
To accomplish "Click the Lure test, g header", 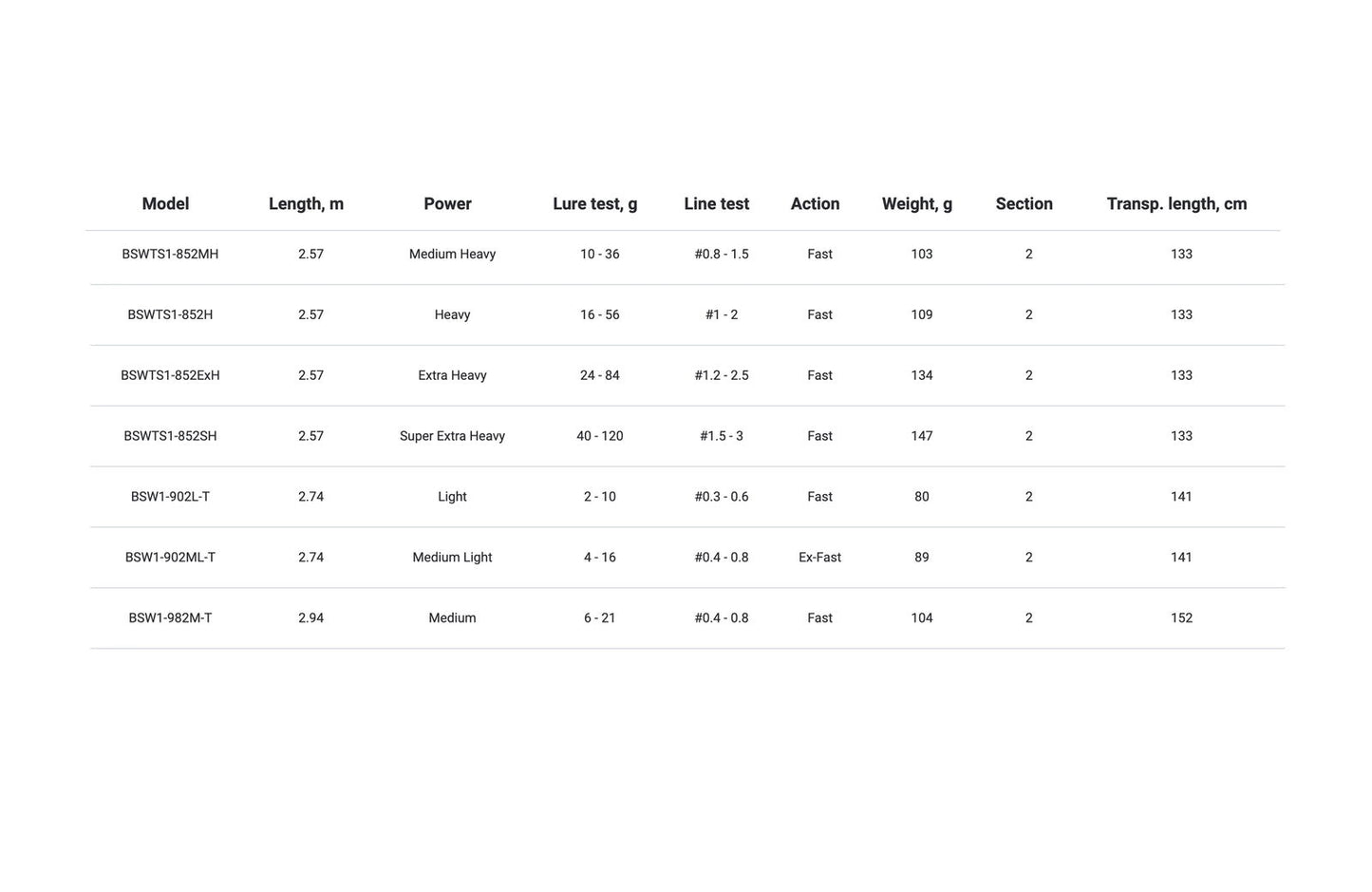I will [x=595, y=204].
